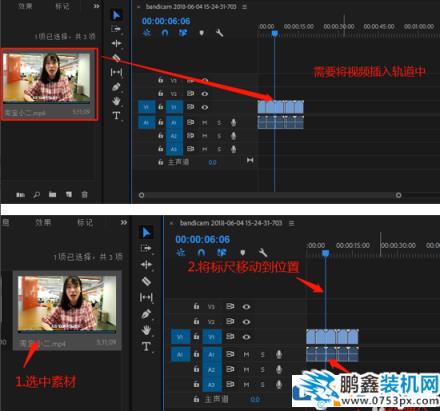The image size is (440, 411).
Task: Pick the Hand tool in bottom screenshot
Action: [x=146, y=330]
